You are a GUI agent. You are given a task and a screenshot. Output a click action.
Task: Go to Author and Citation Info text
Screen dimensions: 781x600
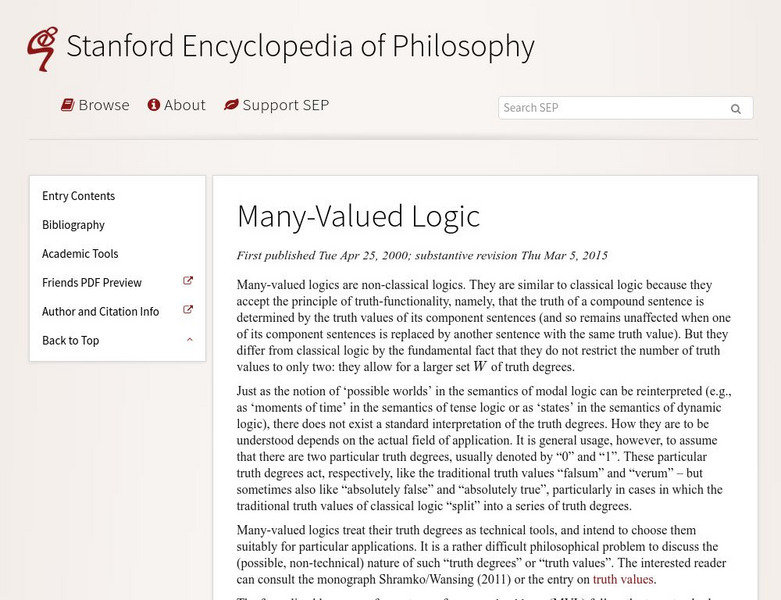click(x=100, y=312)
